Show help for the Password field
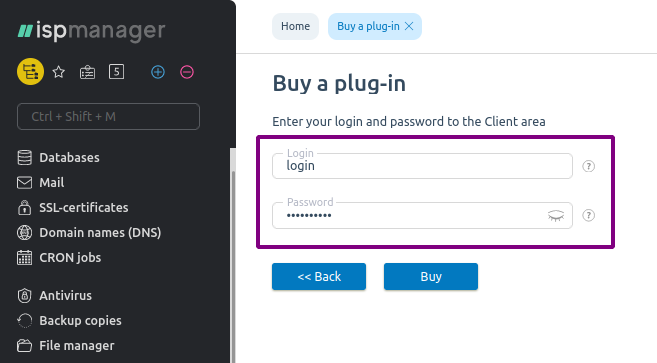657x363 pixels. click(588, 215)
